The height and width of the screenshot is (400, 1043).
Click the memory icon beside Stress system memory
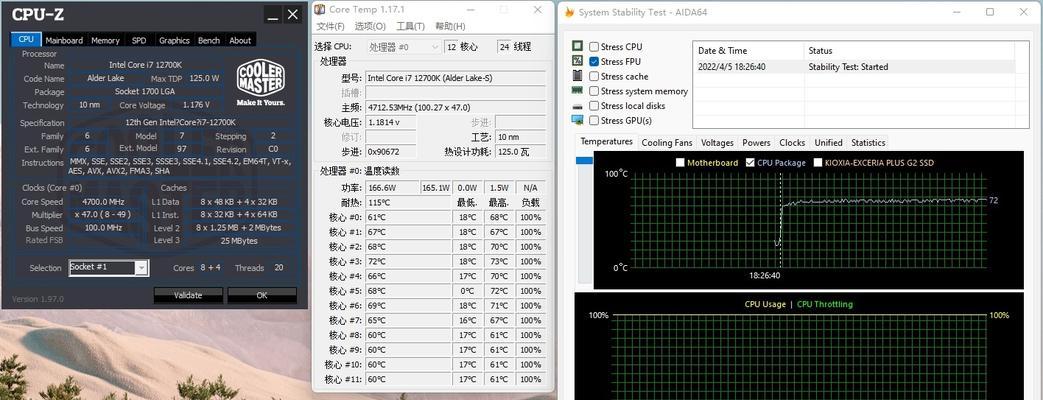point(577,91)
